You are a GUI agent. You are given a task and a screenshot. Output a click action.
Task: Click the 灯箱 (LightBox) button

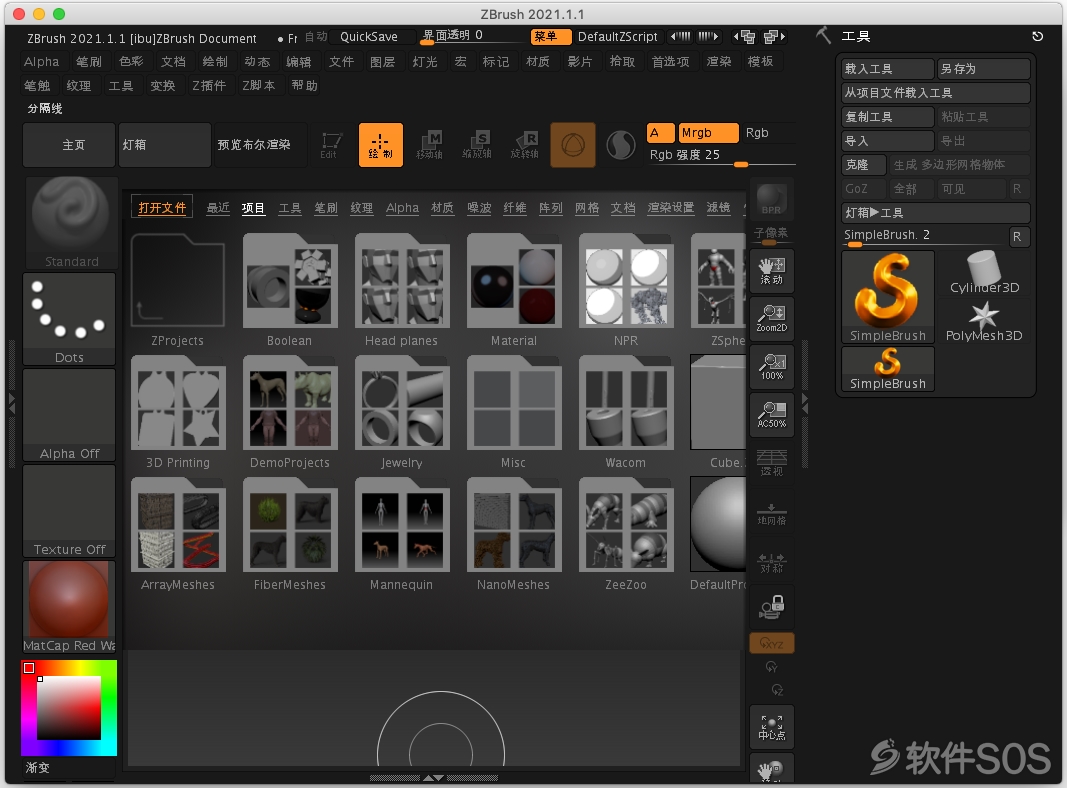coord(164,145)
